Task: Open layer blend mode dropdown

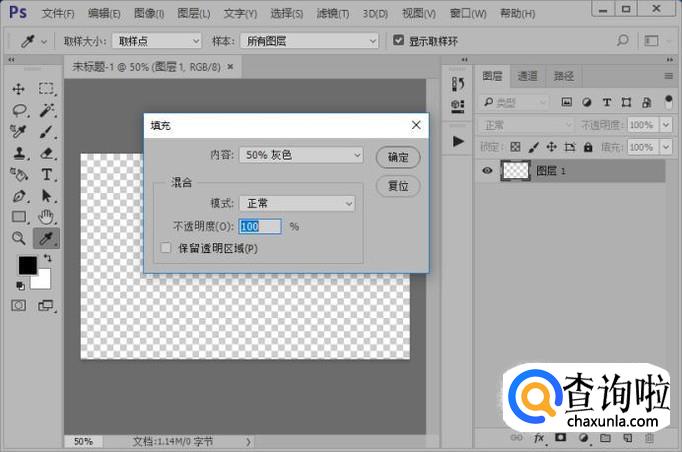Action: pos(527,125)
